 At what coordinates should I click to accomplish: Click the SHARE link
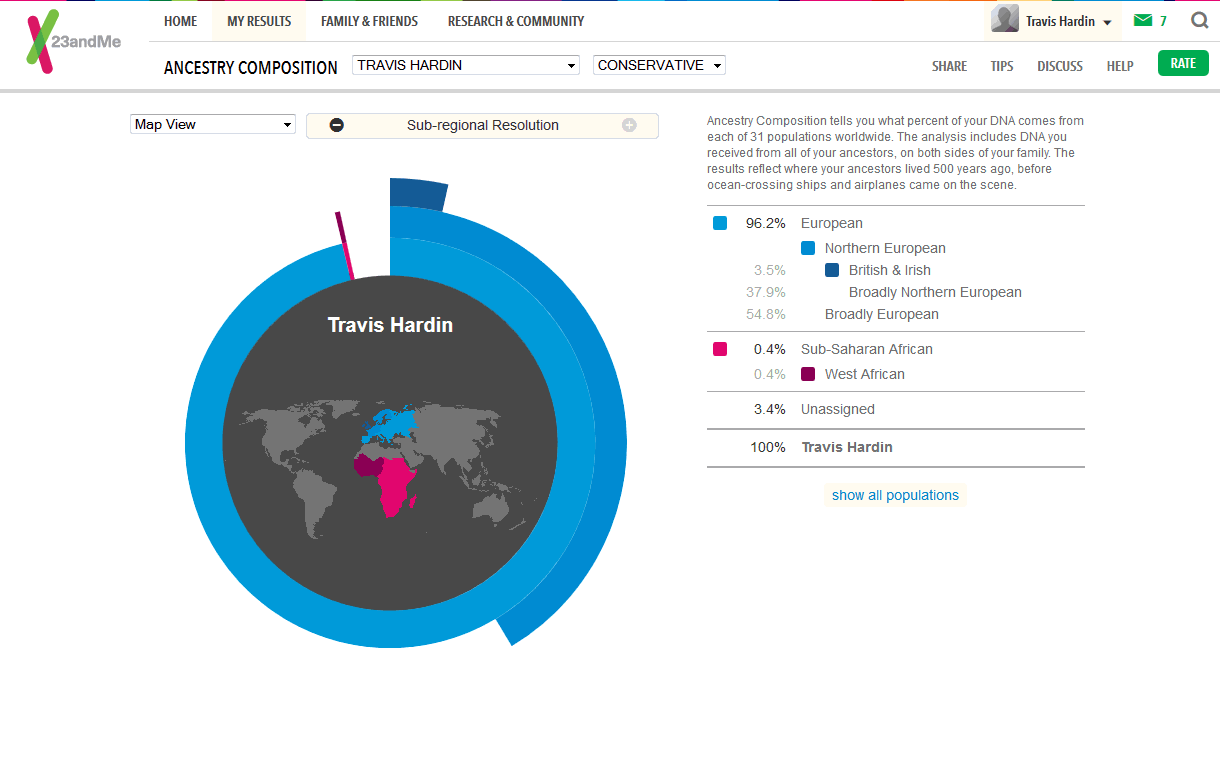(949, 66)
